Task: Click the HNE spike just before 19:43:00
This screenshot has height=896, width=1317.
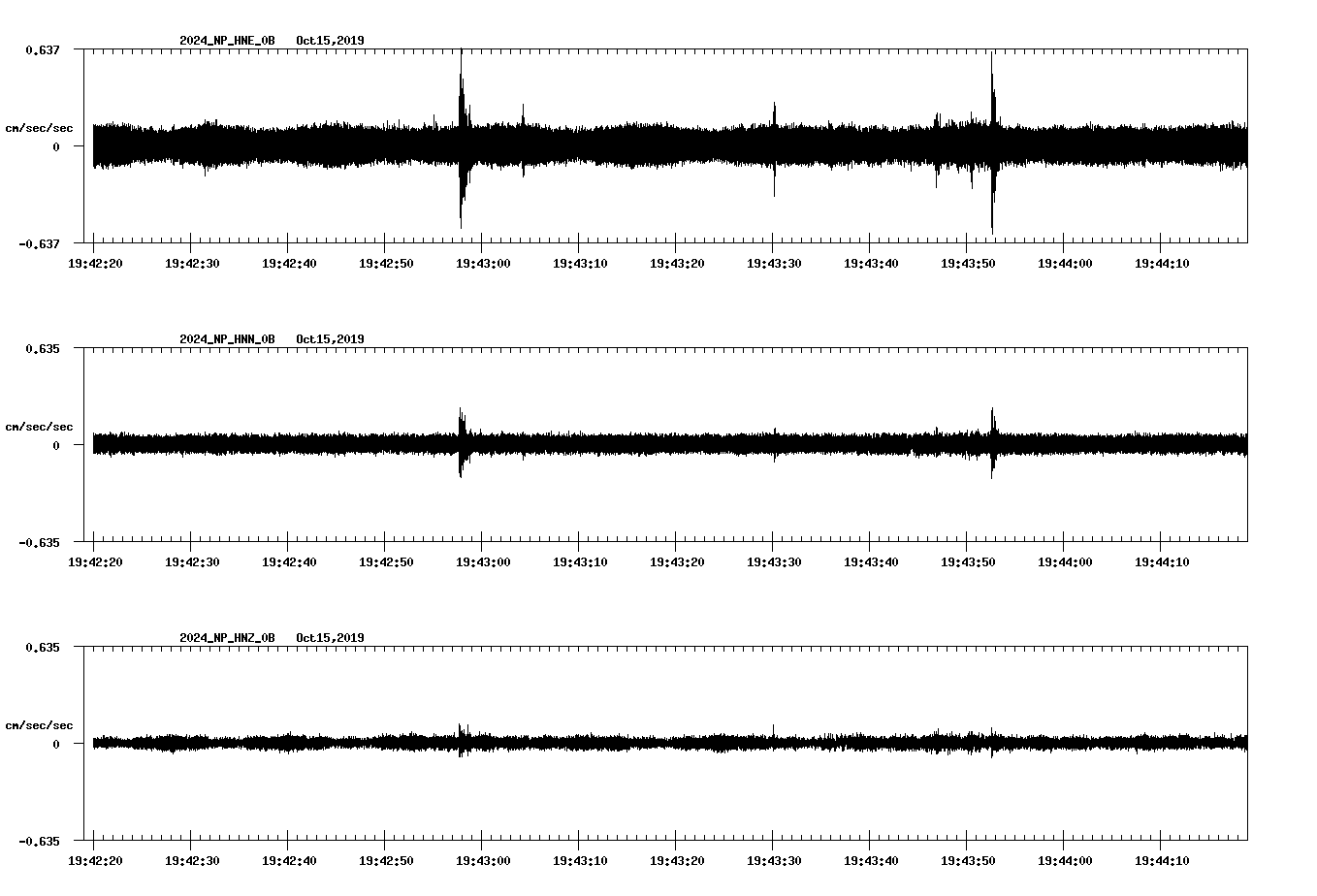Action: [462, 139]
